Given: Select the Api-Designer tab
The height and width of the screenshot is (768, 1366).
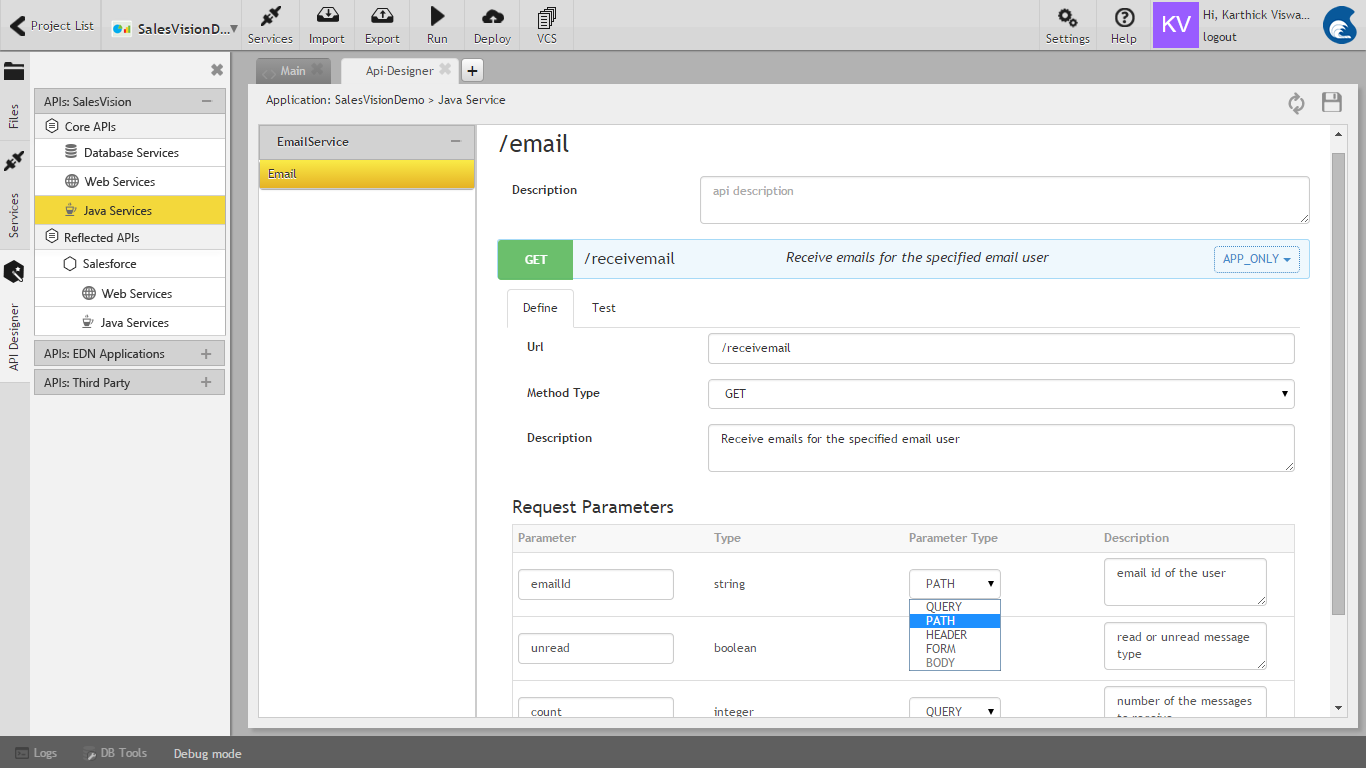Looking at the screenshot, I should point(399,71).
